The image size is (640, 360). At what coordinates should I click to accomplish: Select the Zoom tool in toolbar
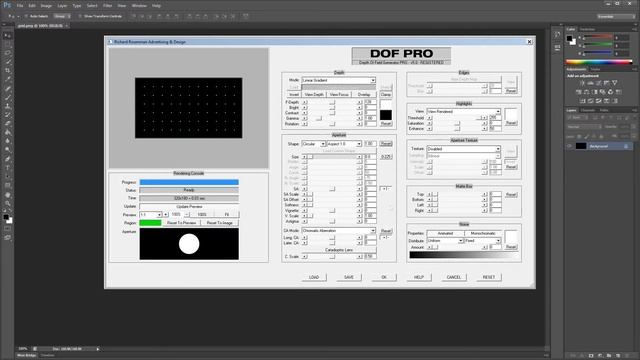tap(8, 203)
